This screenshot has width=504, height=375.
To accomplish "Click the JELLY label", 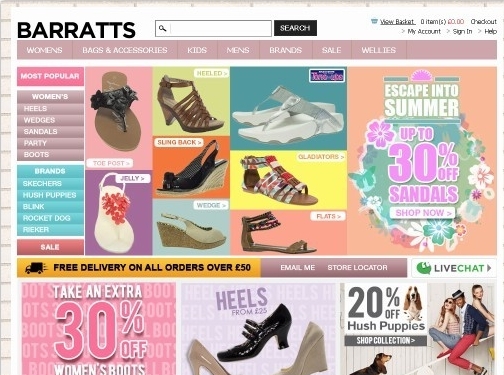I will click(132, 178).
